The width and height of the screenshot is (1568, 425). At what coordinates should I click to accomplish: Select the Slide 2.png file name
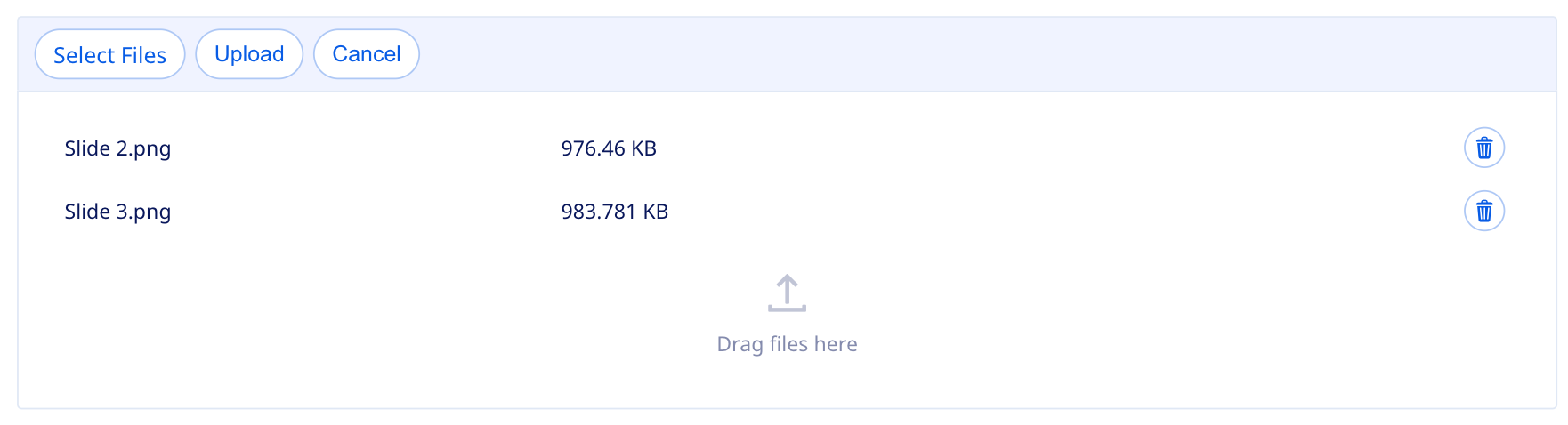tap(117, 148)
